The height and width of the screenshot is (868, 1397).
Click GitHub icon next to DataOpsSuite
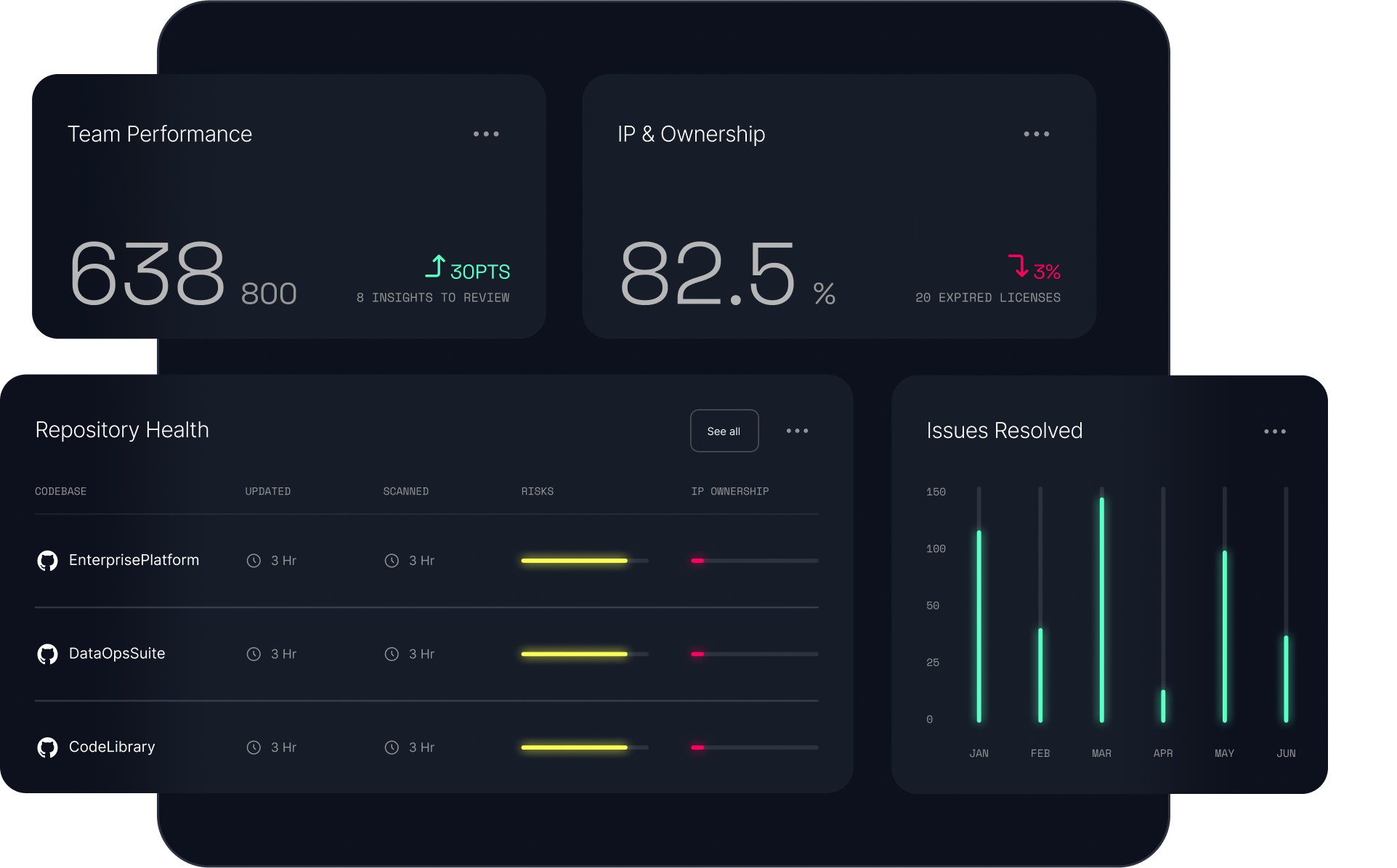47,654
